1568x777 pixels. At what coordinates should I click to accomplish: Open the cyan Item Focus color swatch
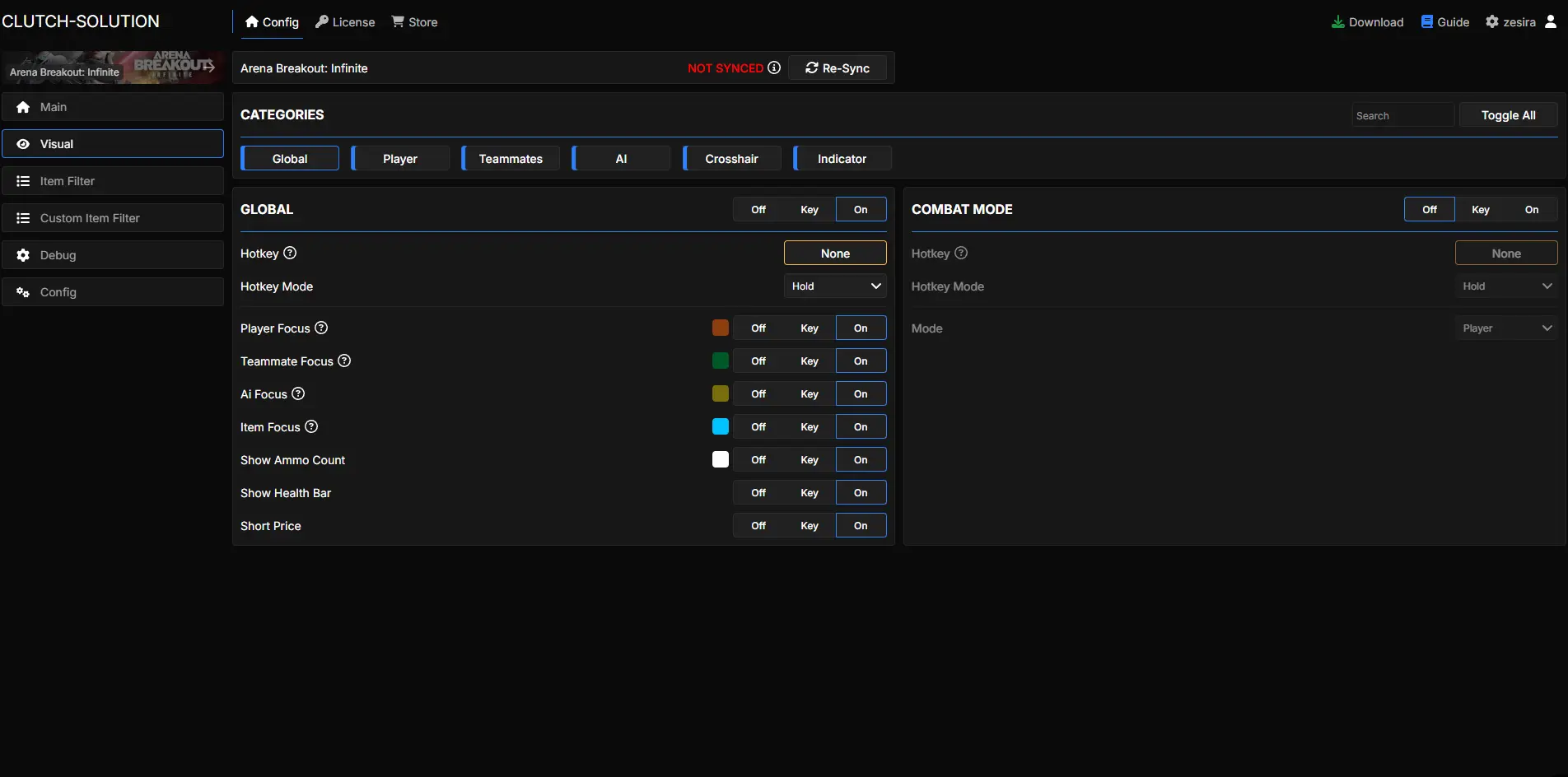click(x=721, y=426)
